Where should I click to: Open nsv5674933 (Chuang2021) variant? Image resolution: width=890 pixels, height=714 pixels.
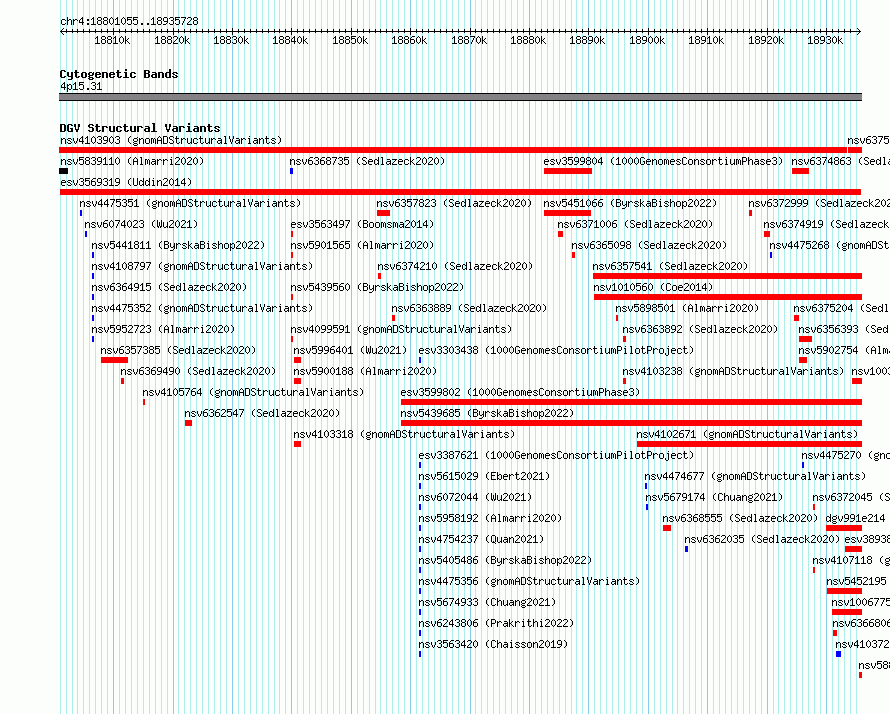tap(487, 602)
